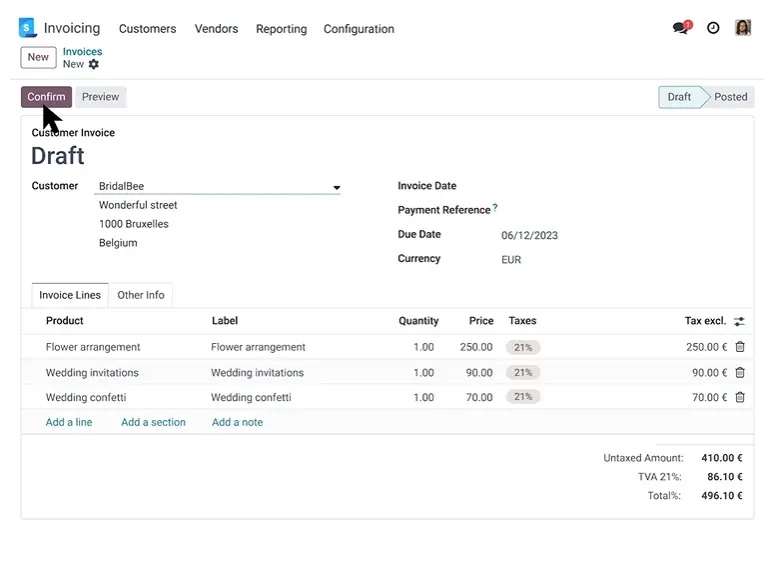The height and width of the screenshot is (588, 776).
Task: Click the price 250.00 cell
Action: [476, 347]
